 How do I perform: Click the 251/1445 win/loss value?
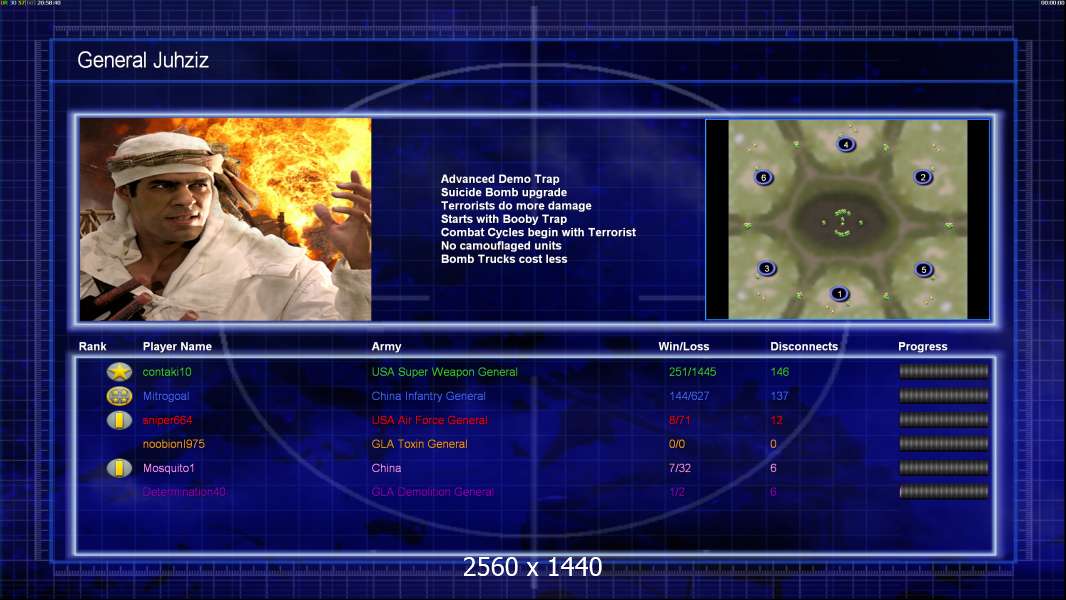coord(692,372)
